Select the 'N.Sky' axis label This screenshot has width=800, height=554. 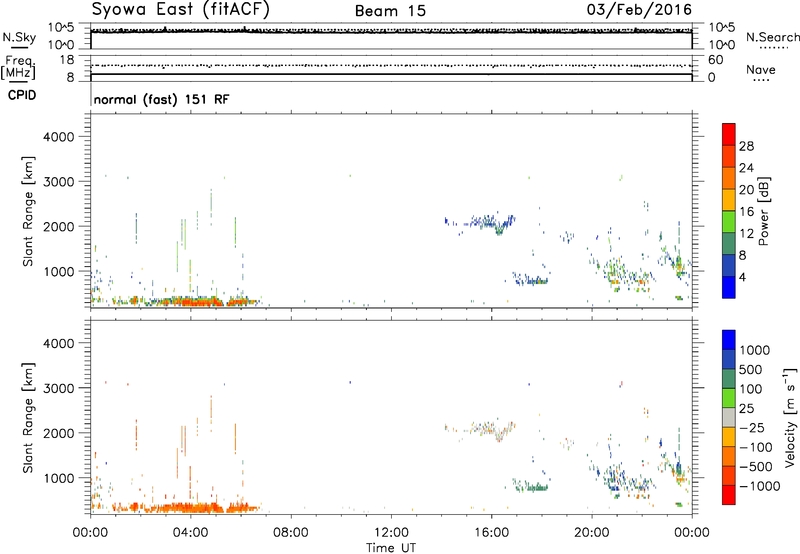pyautogui.click(x=19, y=38)
